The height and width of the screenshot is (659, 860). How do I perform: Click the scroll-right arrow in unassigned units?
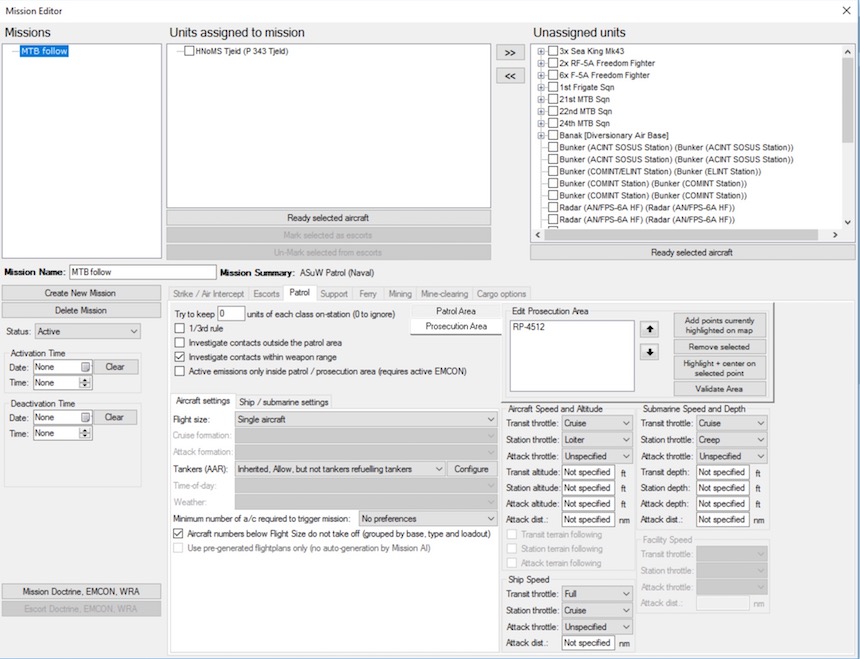[x=835, y=235]
